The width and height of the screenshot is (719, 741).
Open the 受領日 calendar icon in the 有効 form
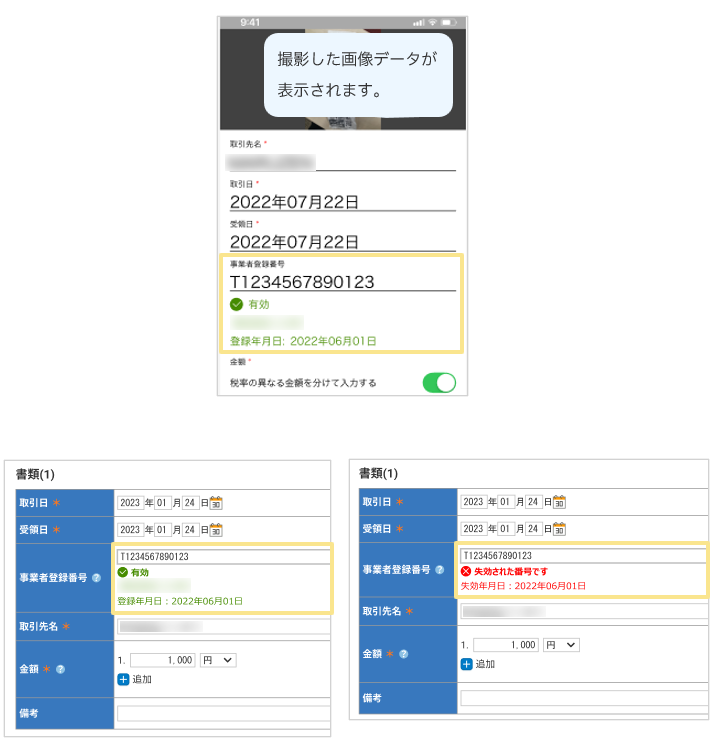click(x=216, y=529)
